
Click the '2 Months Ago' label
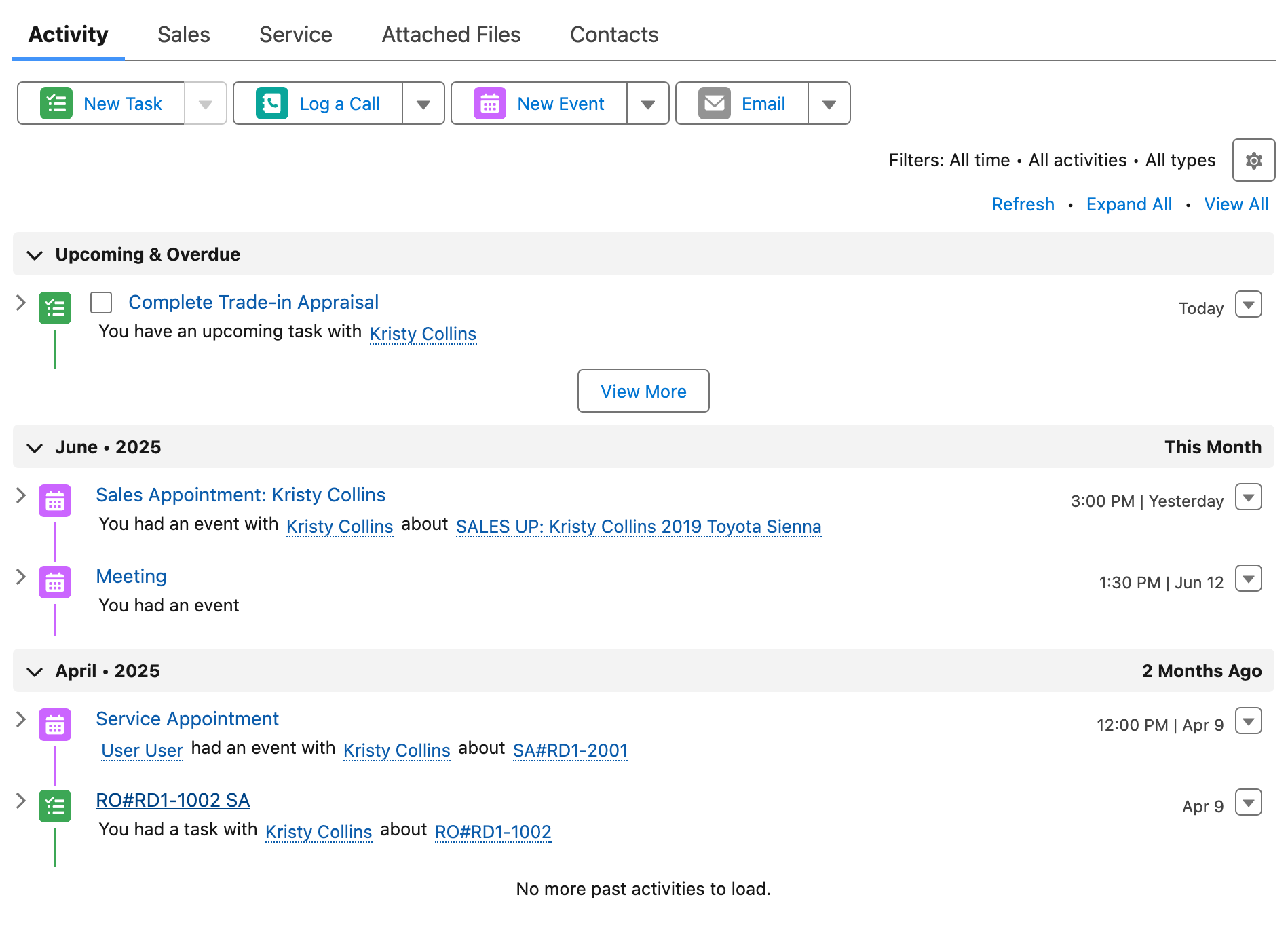[1201, 671]
